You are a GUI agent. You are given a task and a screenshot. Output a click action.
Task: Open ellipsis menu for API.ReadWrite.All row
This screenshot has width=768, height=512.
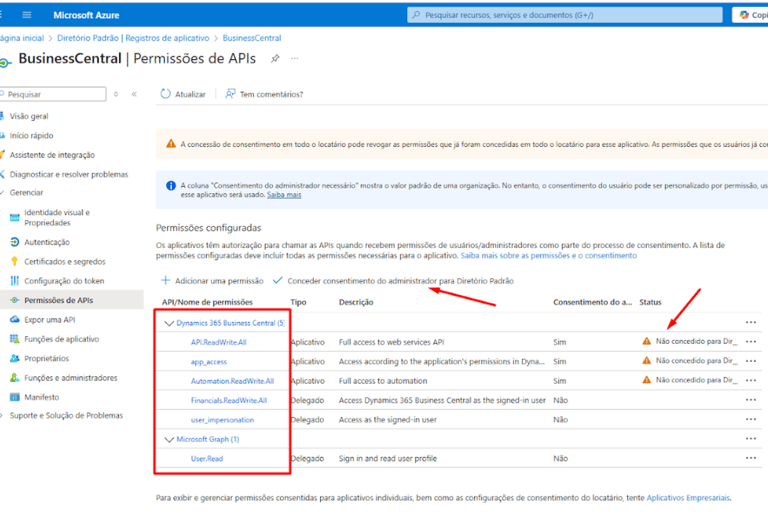(751, 341)
